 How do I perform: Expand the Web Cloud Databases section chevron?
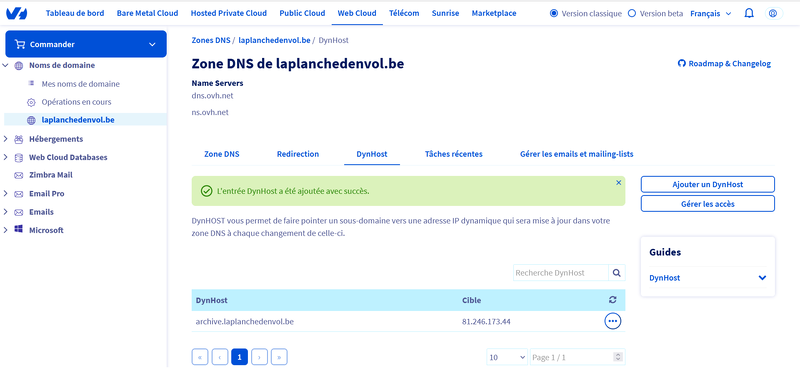[6, 157]
